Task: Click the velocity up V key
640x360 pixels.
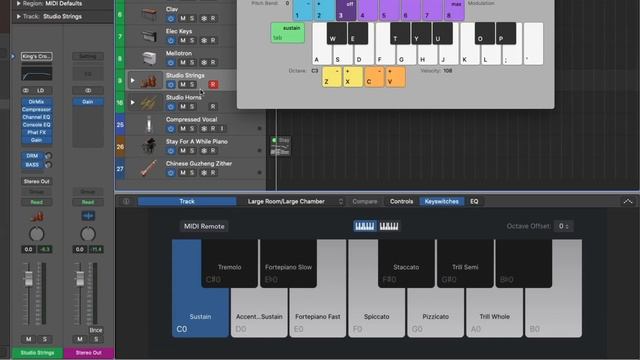Action: (396, 77)
